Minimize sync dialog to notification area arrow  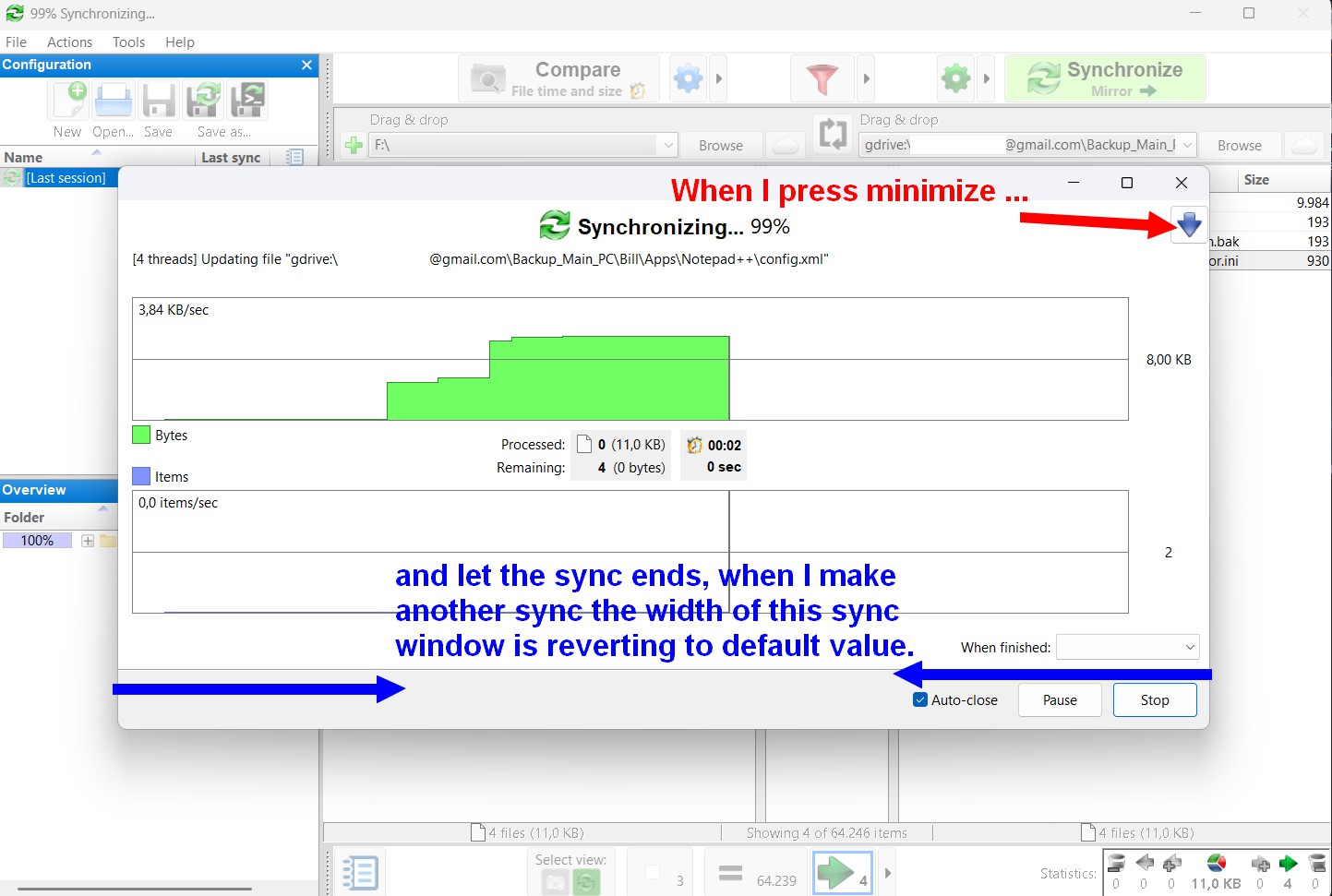click(1189, 223)
